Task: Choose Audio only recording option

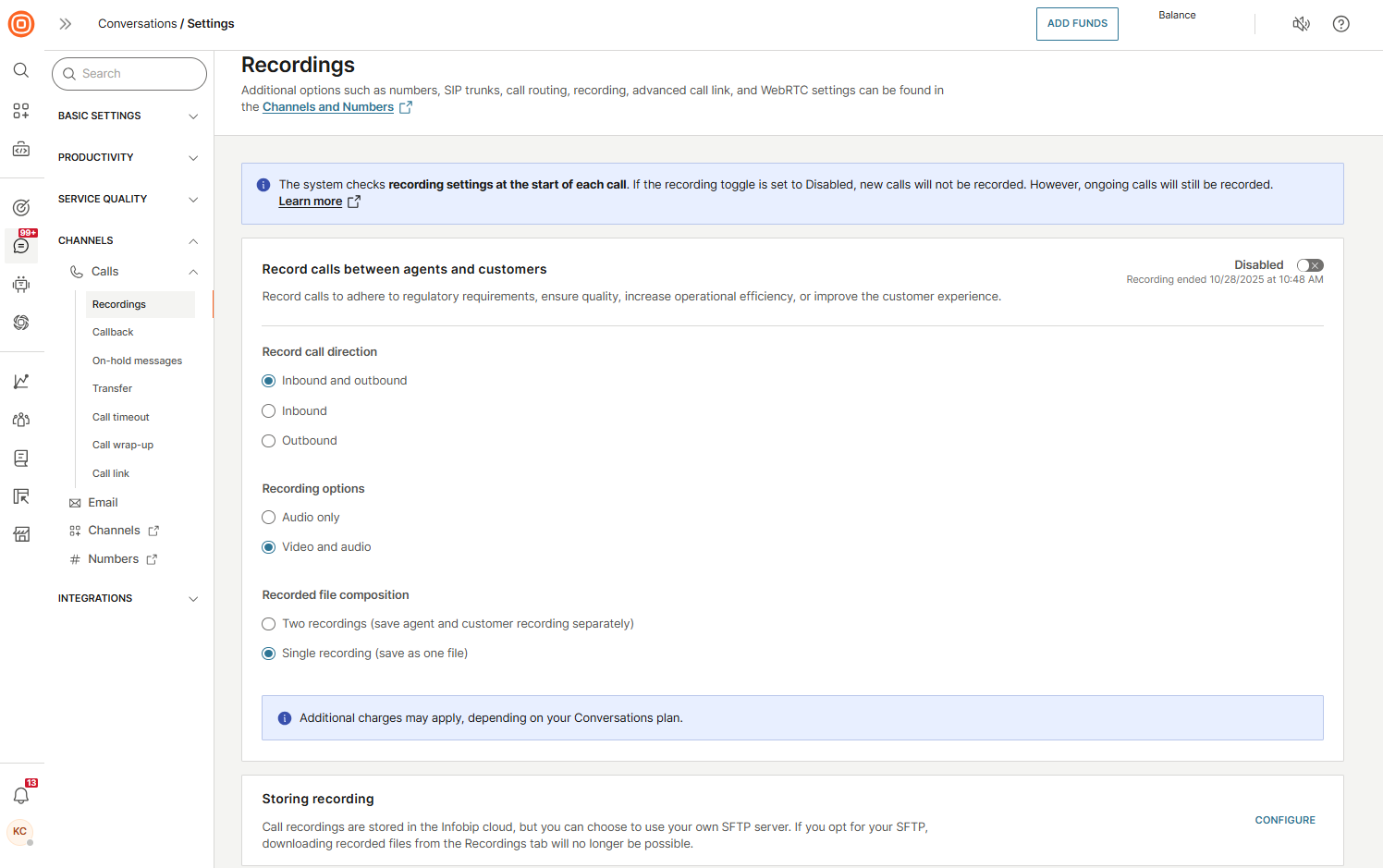Action: tap(269, 518)
